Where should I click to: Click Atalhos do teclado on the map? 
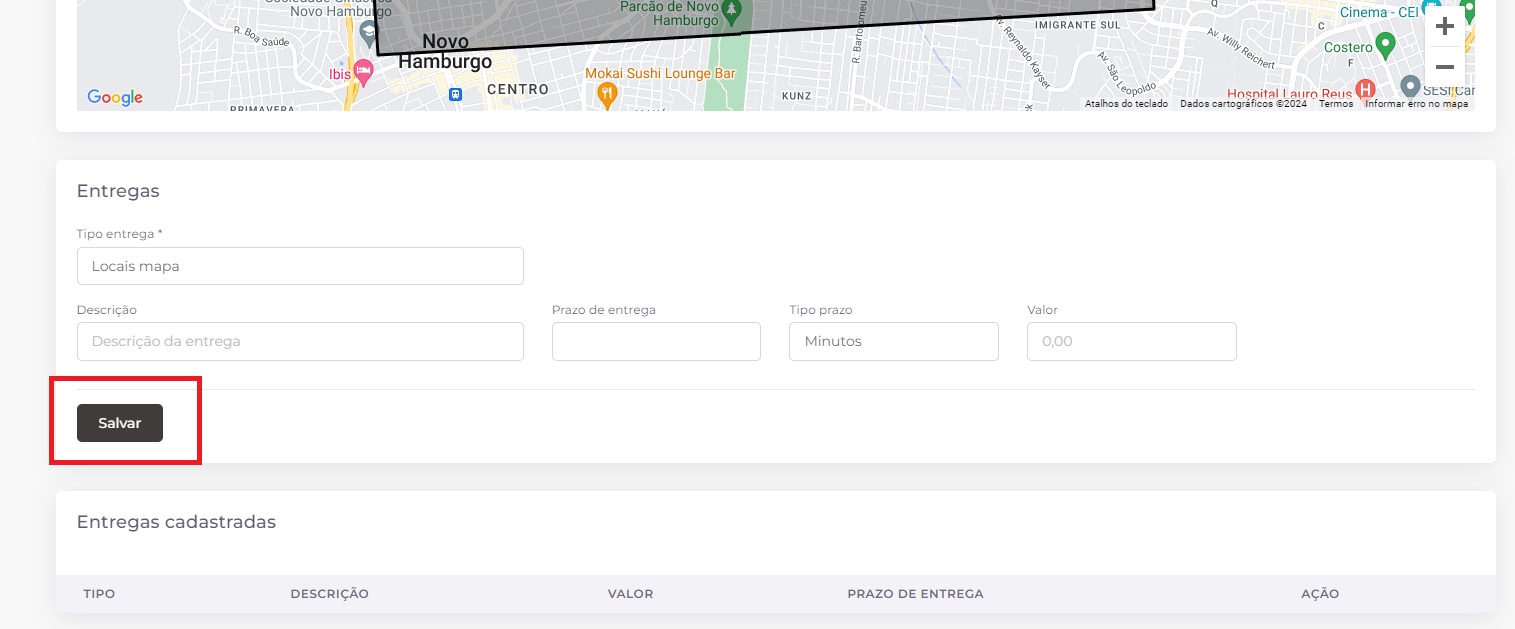point(1126,104)
